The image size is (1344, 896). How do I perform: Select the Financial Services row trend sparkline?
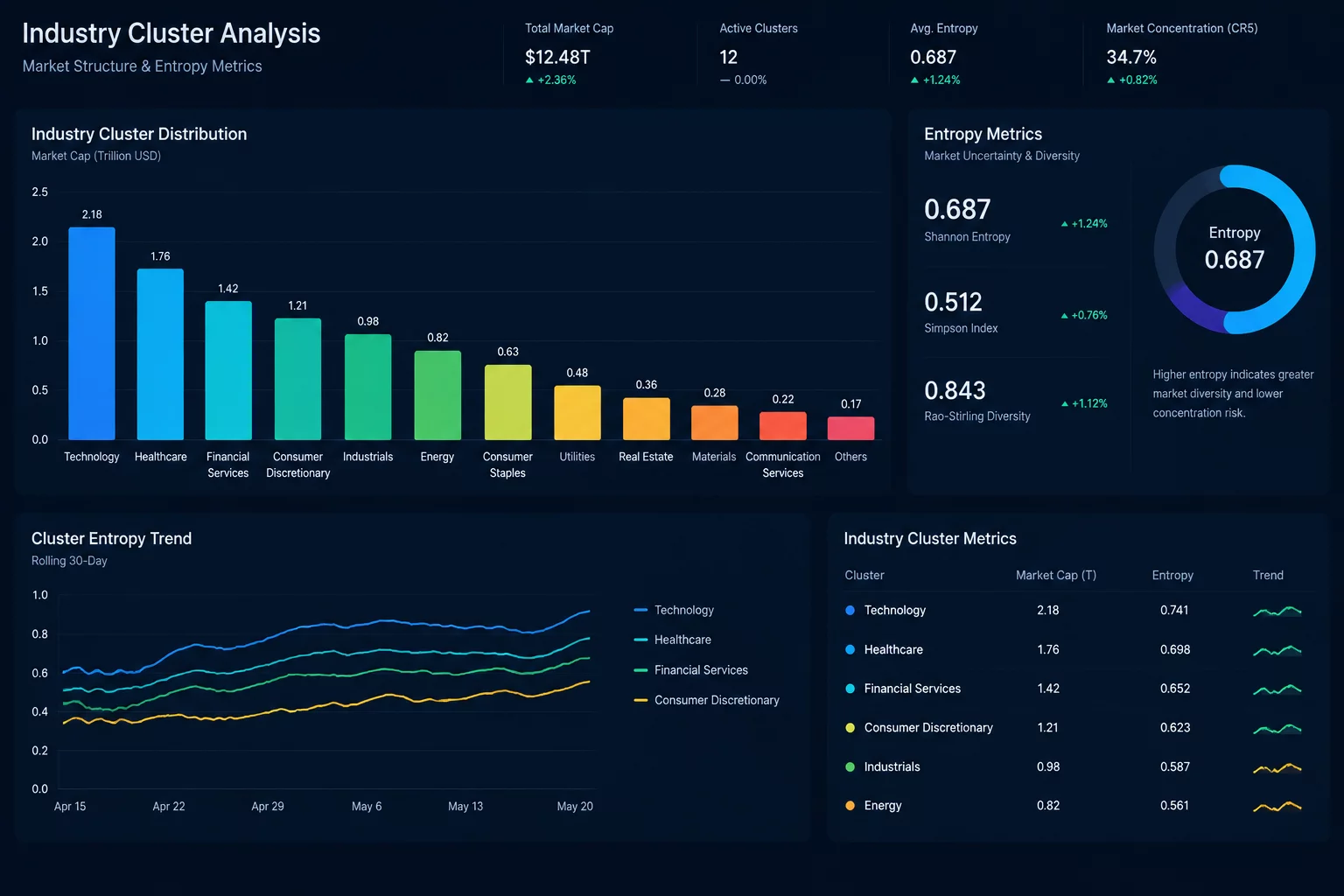point(1277,689)
